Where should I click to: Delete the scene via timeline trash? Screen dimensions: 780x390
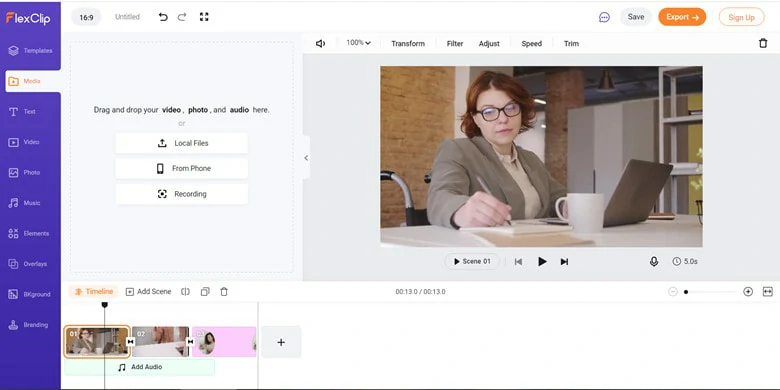224,292
